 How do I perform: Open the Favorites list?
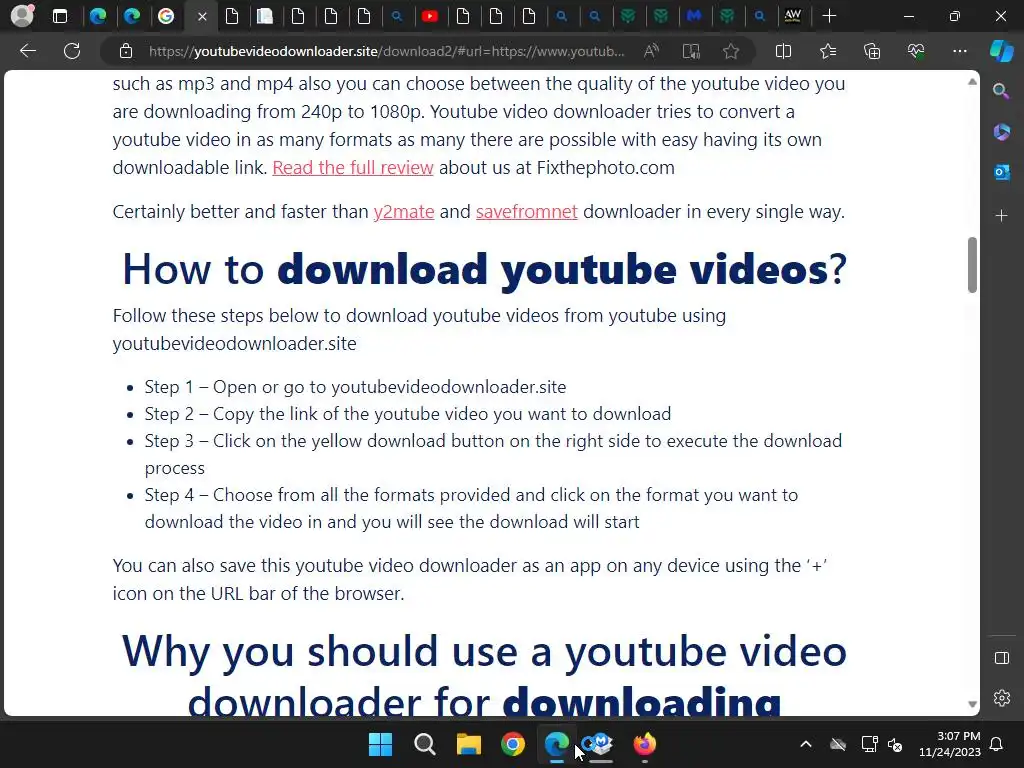pyautogui.click(x=827, y=51)
